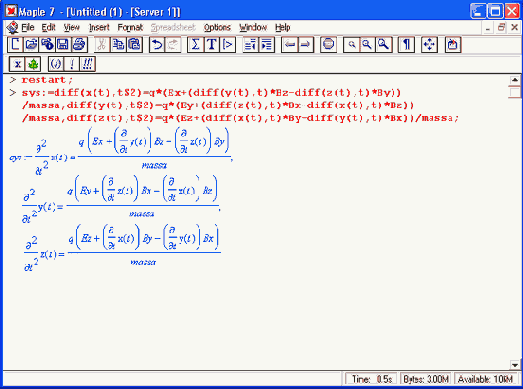Copy selection with the Copy icon
This screenshot has height=389, width=523.
118,45
